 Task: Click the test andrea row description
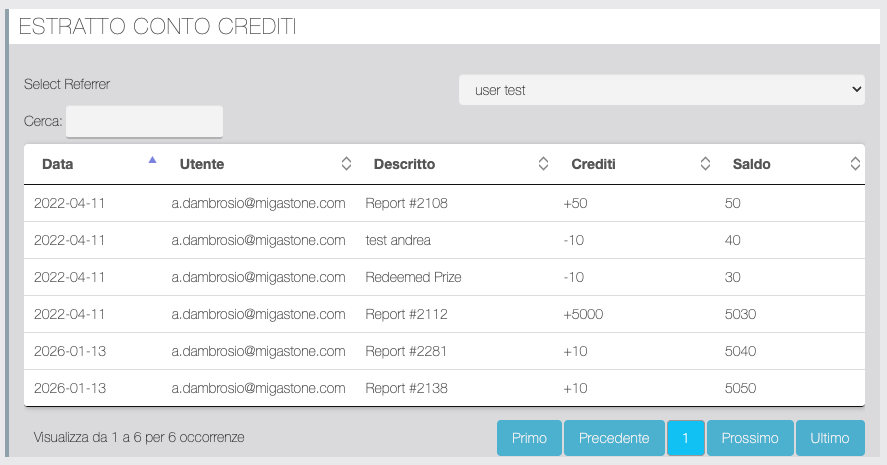398,240
